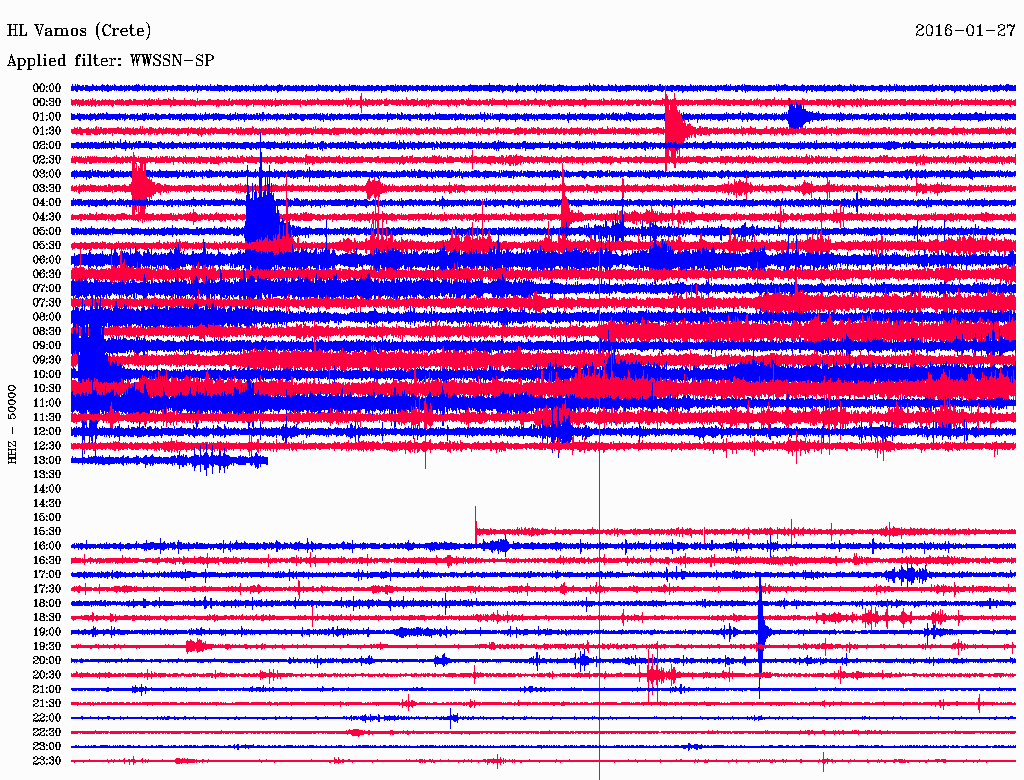Click the '07:00' time label
Screen dimensions: 1024x780
[47, 289]
